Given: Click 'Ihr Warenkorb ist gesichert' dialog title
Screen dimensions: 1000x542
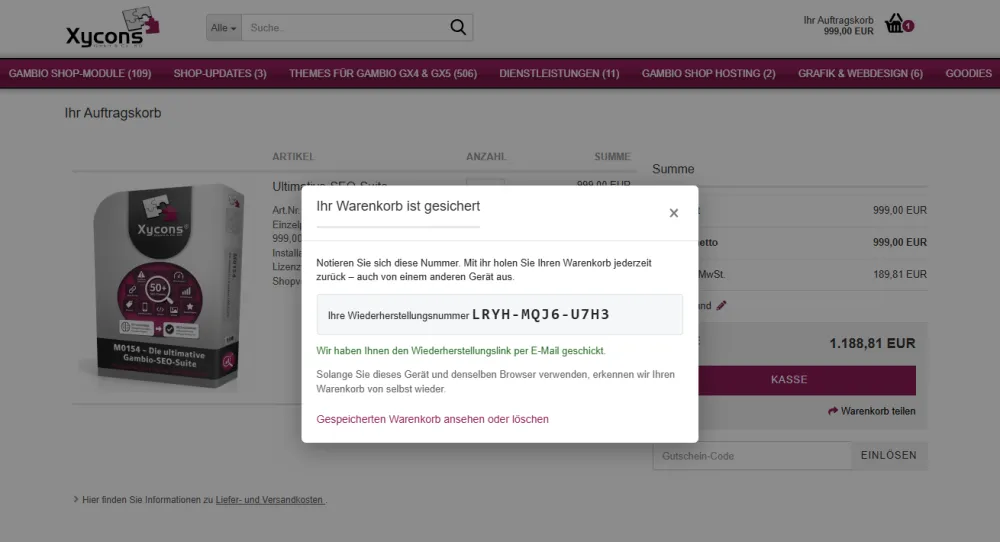Looking at the screenshot, I should [x=398, y=206].
